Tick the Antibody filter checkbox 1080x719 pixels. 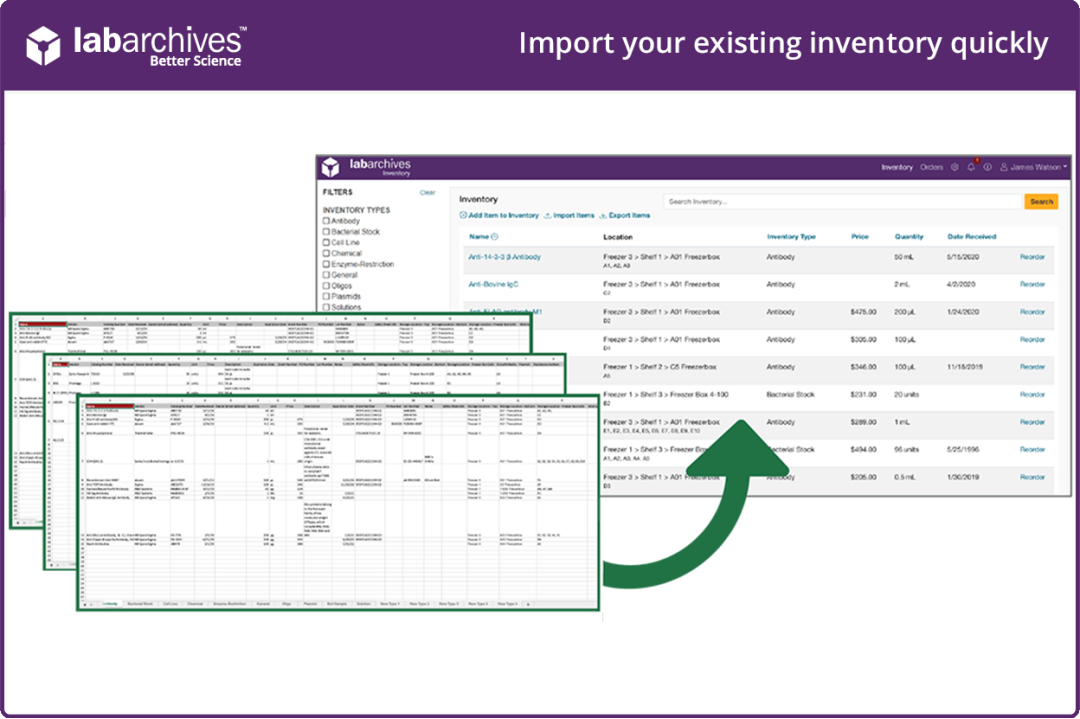click(x=326, y=221)
